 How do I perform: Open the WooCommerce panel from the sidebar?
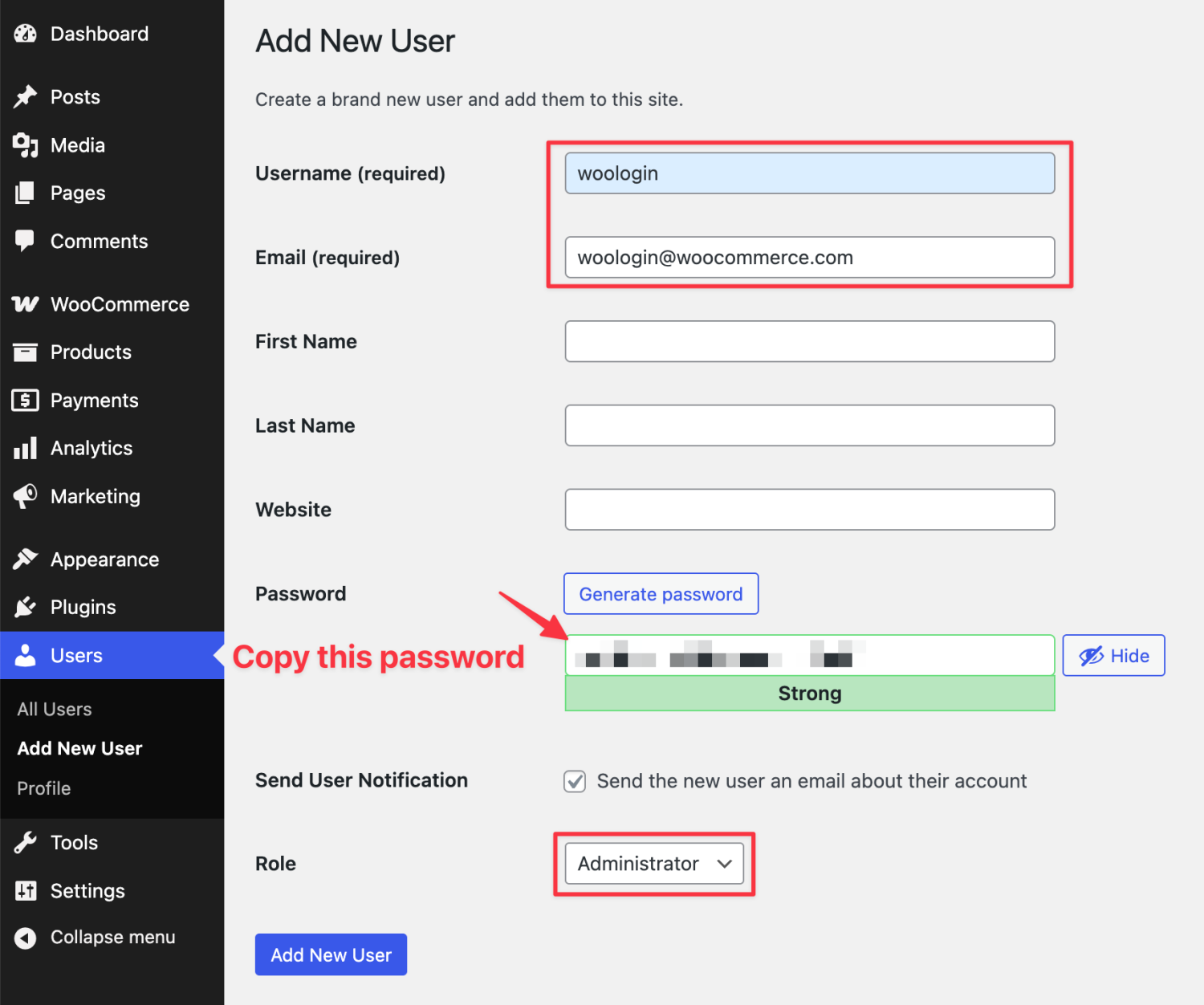coord(25,304)
